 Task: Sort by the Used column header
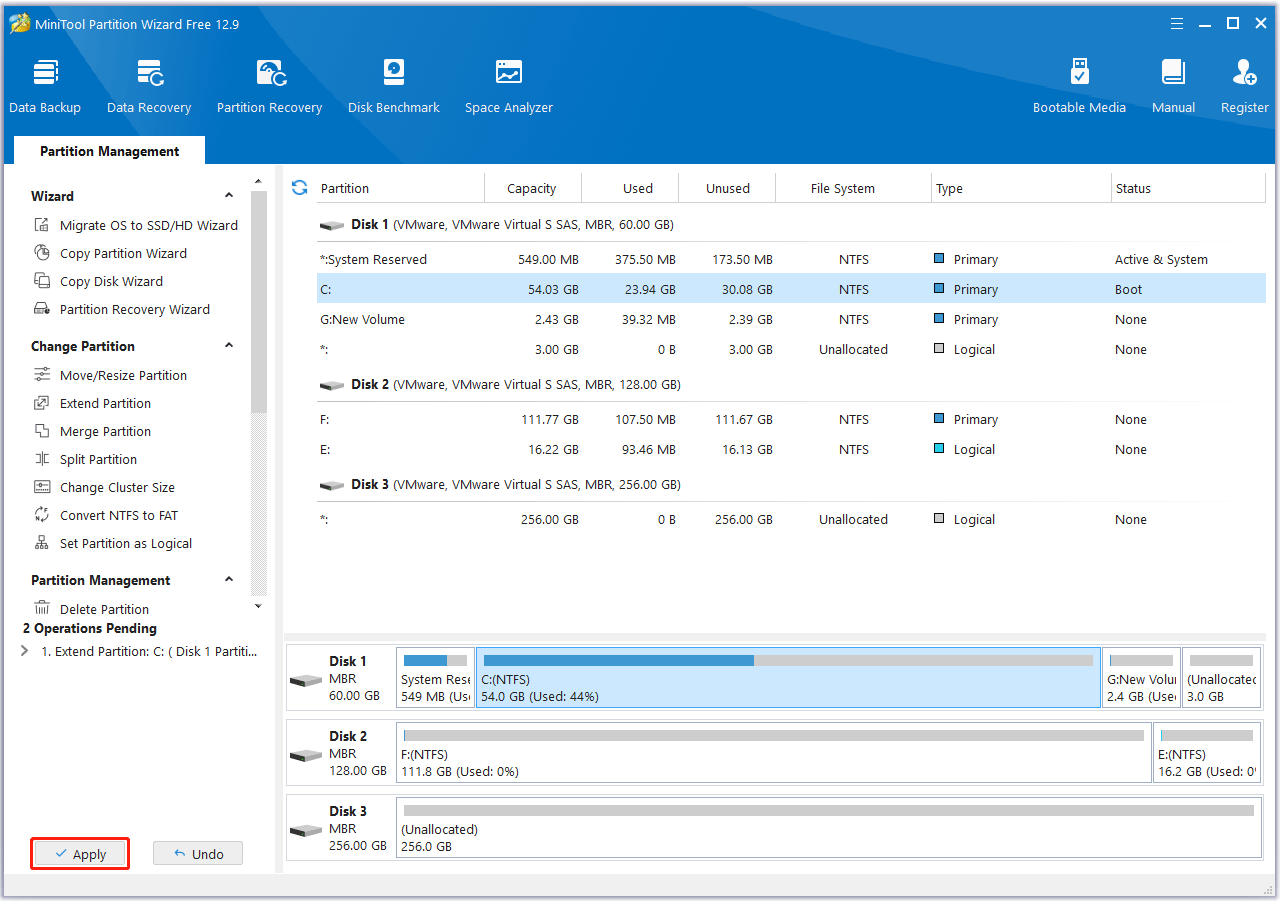[x=630, y=188]
